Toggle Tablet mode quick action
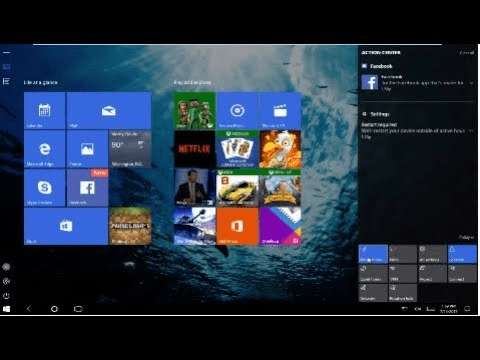Viewport: 480px width, 360px height. (x=373, y=254)
